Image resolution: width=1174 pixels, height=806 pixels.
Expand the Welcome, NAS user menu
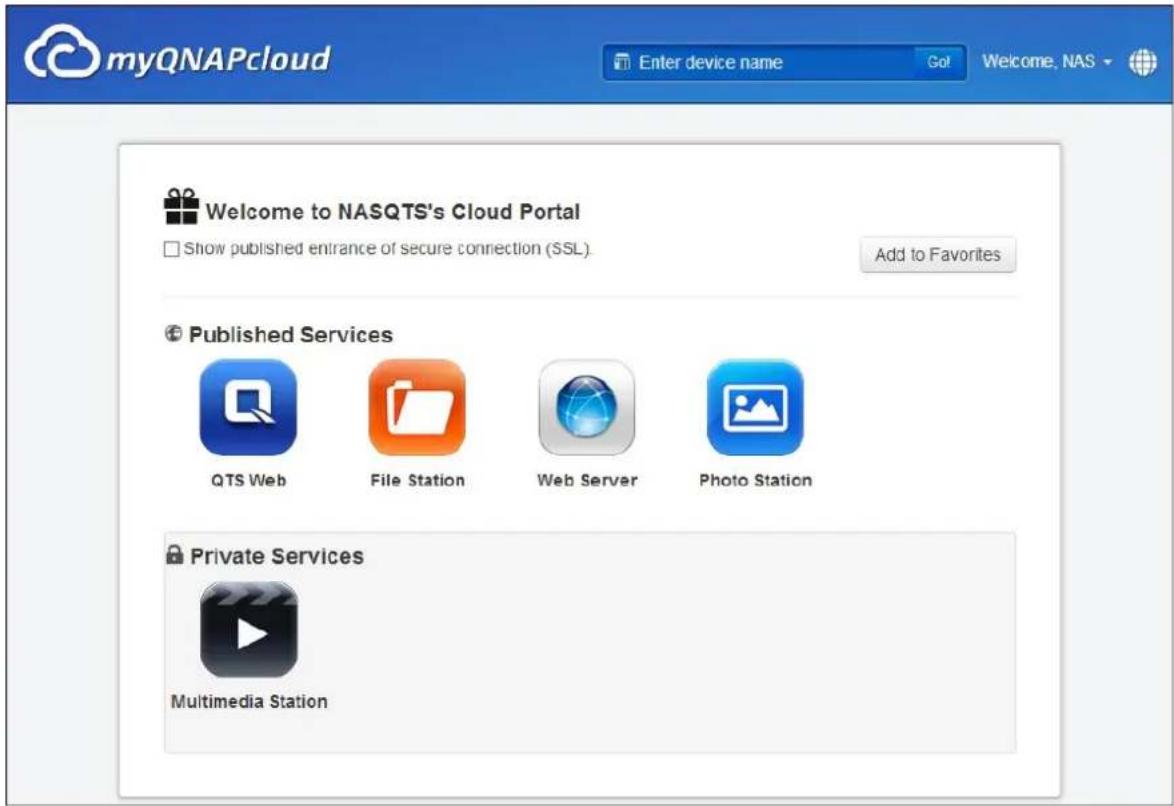pos(1047,61)
